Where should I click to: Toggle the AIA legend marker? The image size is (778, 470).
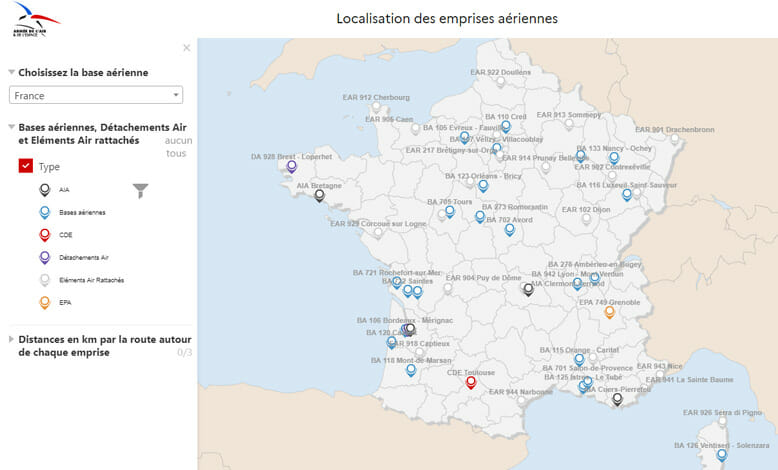pos(45,190)
